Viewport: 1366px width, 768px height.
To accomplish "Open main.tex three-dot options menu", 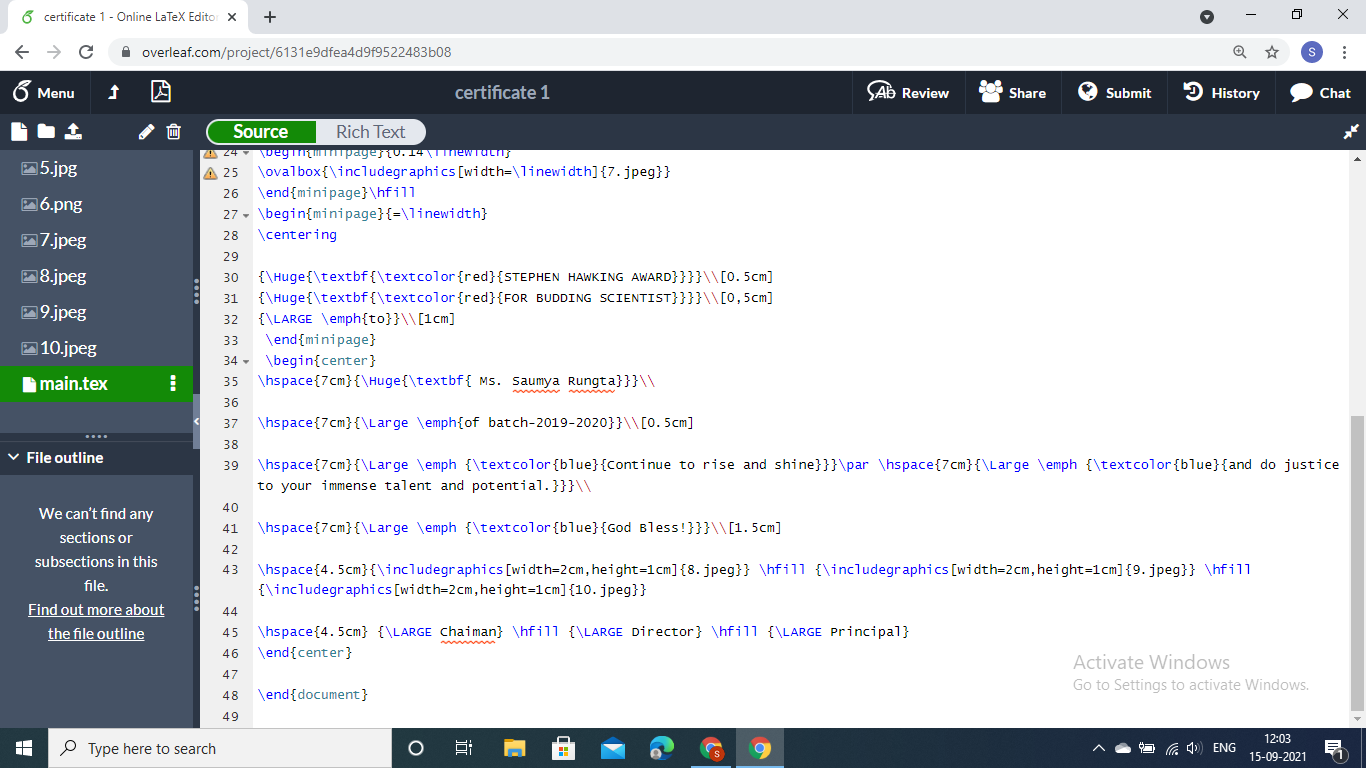I will pos(173,384).
